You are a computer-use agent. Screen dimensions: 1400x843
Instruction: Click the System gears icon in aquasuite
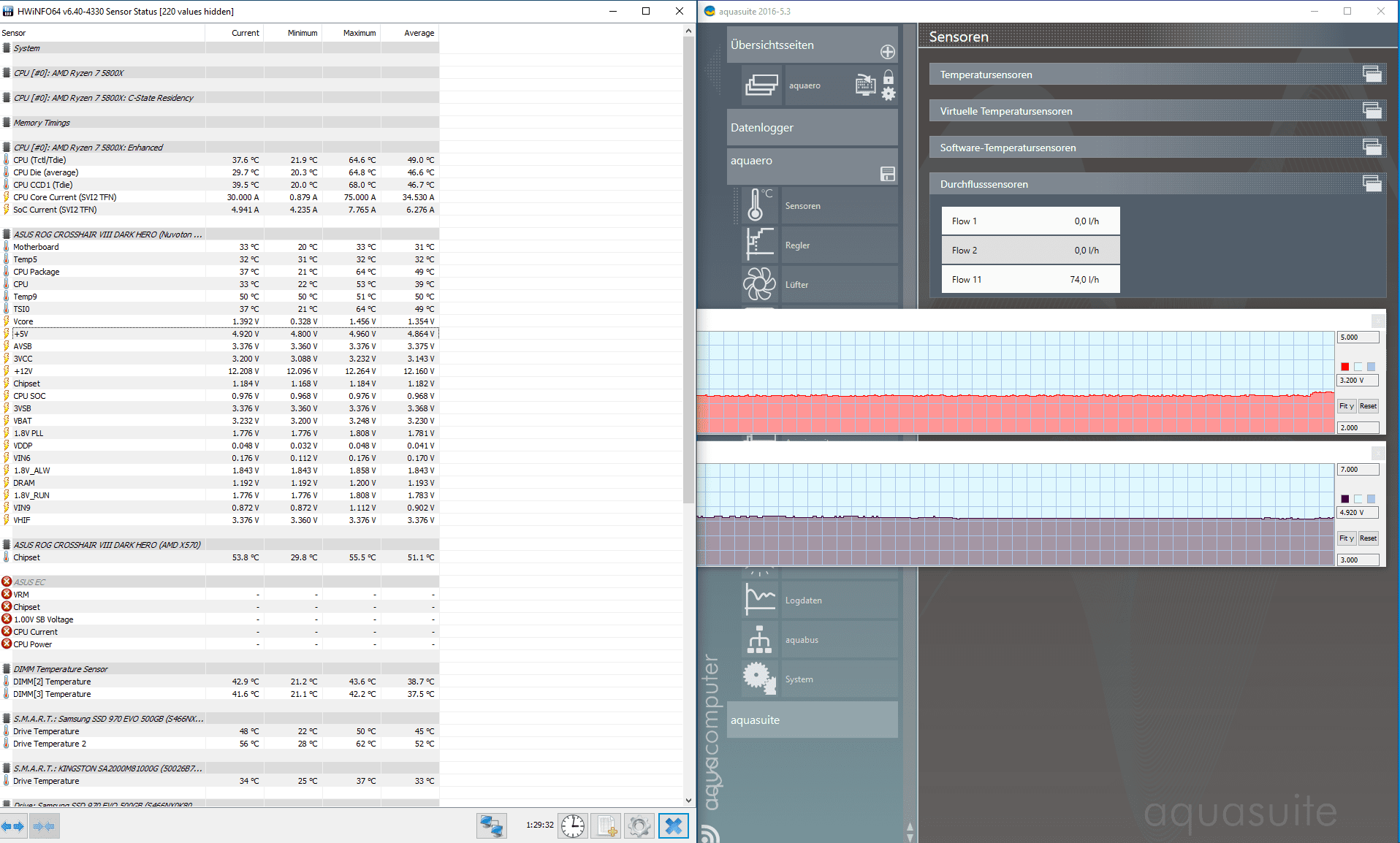click(x=760, y=679)
